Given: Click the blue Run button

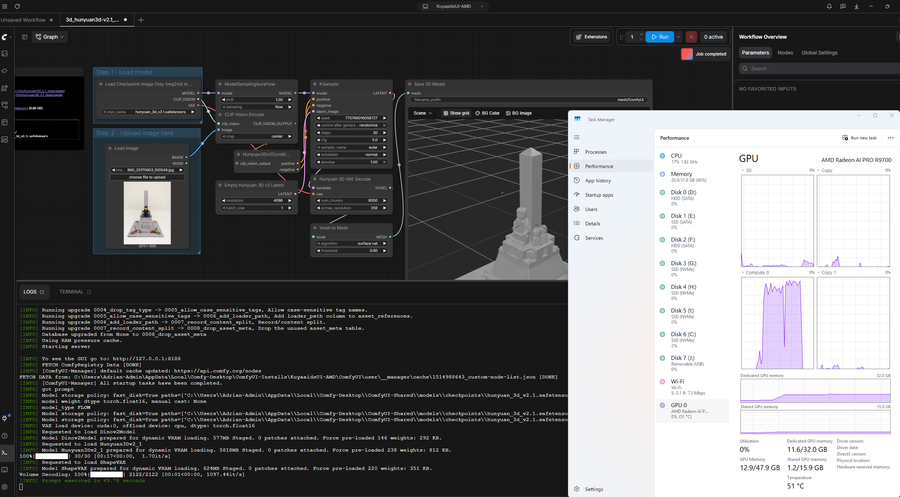Looking at the screenshot, I should (660, 37).
